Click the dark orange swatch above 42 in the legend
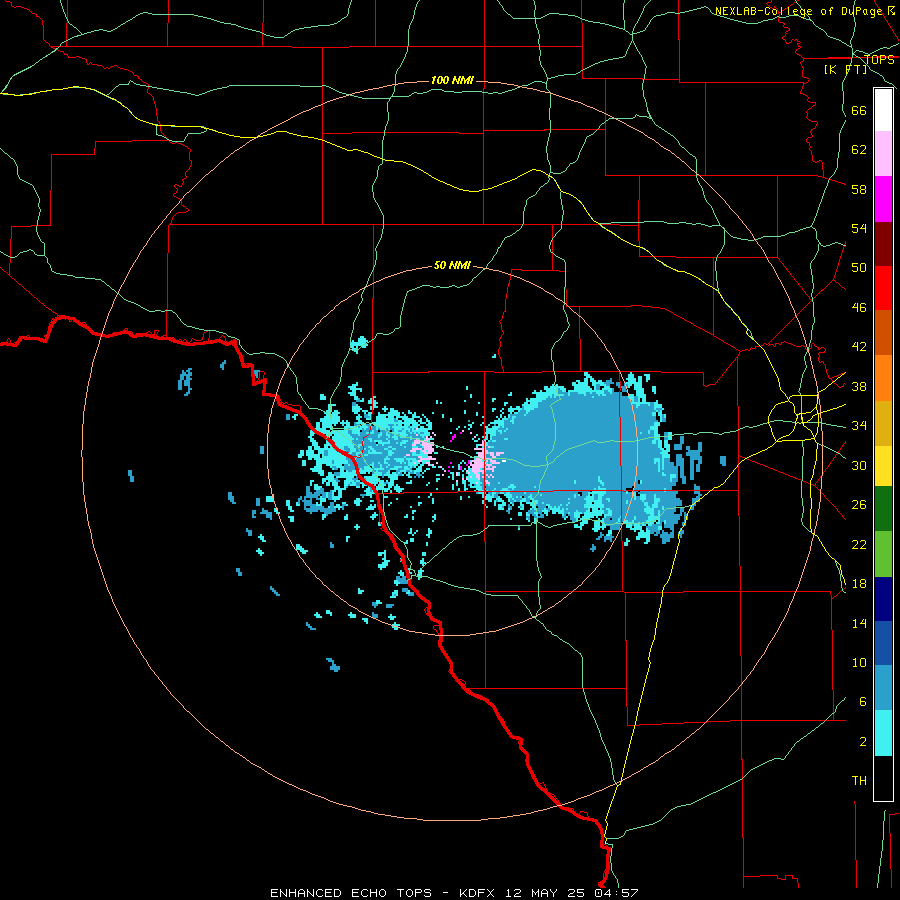 pyautogui.click(x=883, y=332)
